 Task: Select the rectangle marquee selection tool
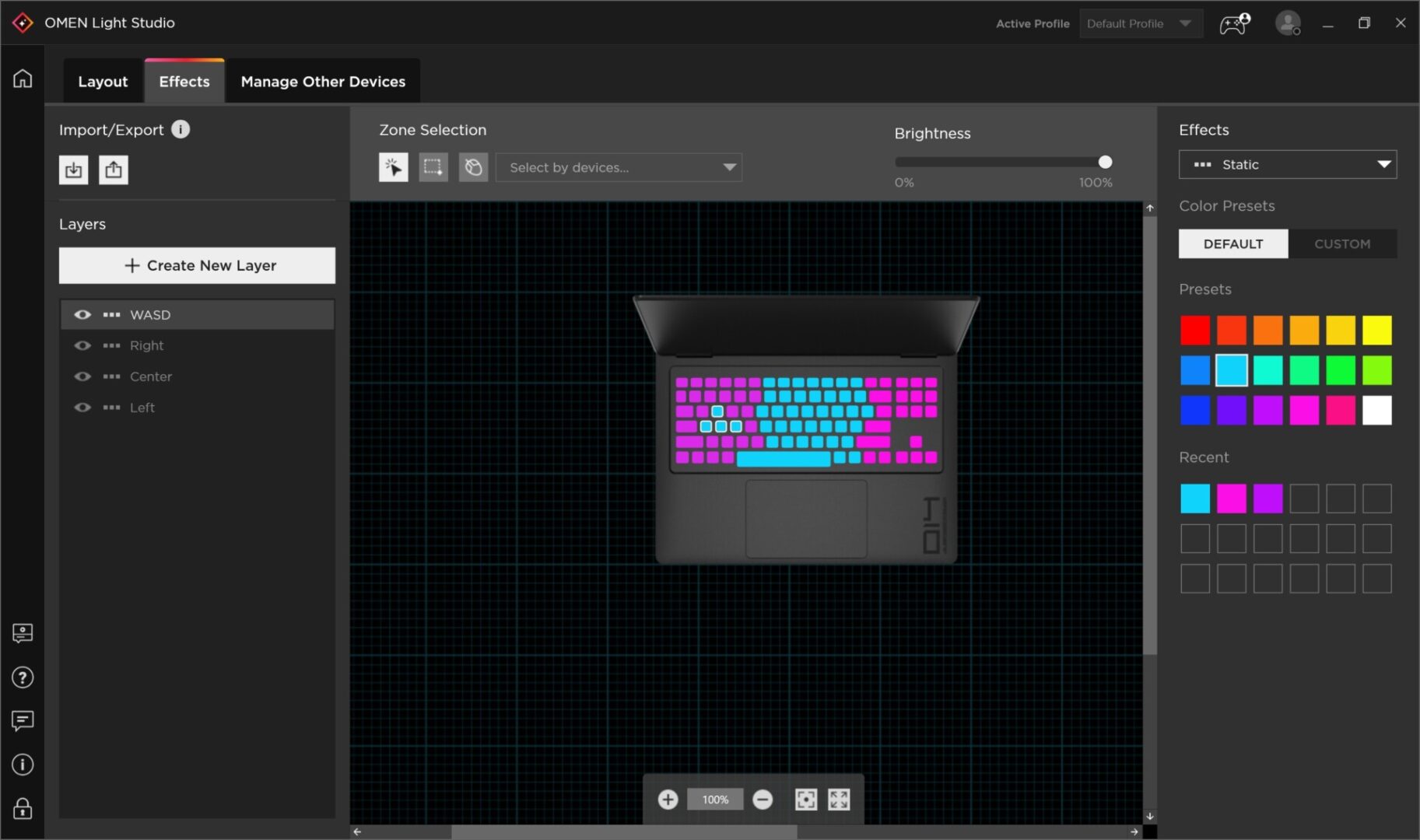(433, 167)
